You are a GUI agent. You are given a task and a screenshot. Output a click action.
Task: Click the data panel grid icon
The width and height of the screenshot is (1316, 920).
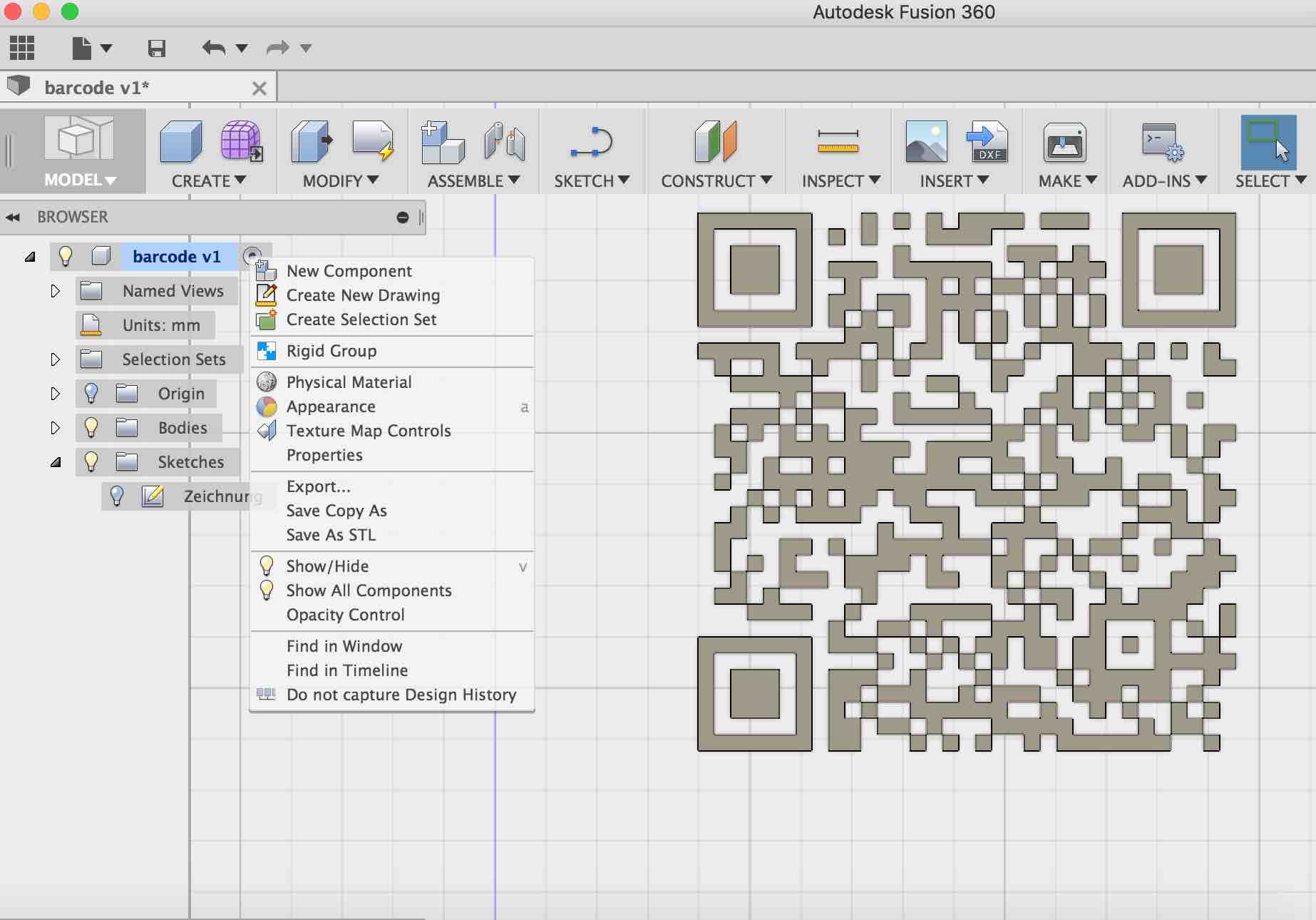[21, 48]
